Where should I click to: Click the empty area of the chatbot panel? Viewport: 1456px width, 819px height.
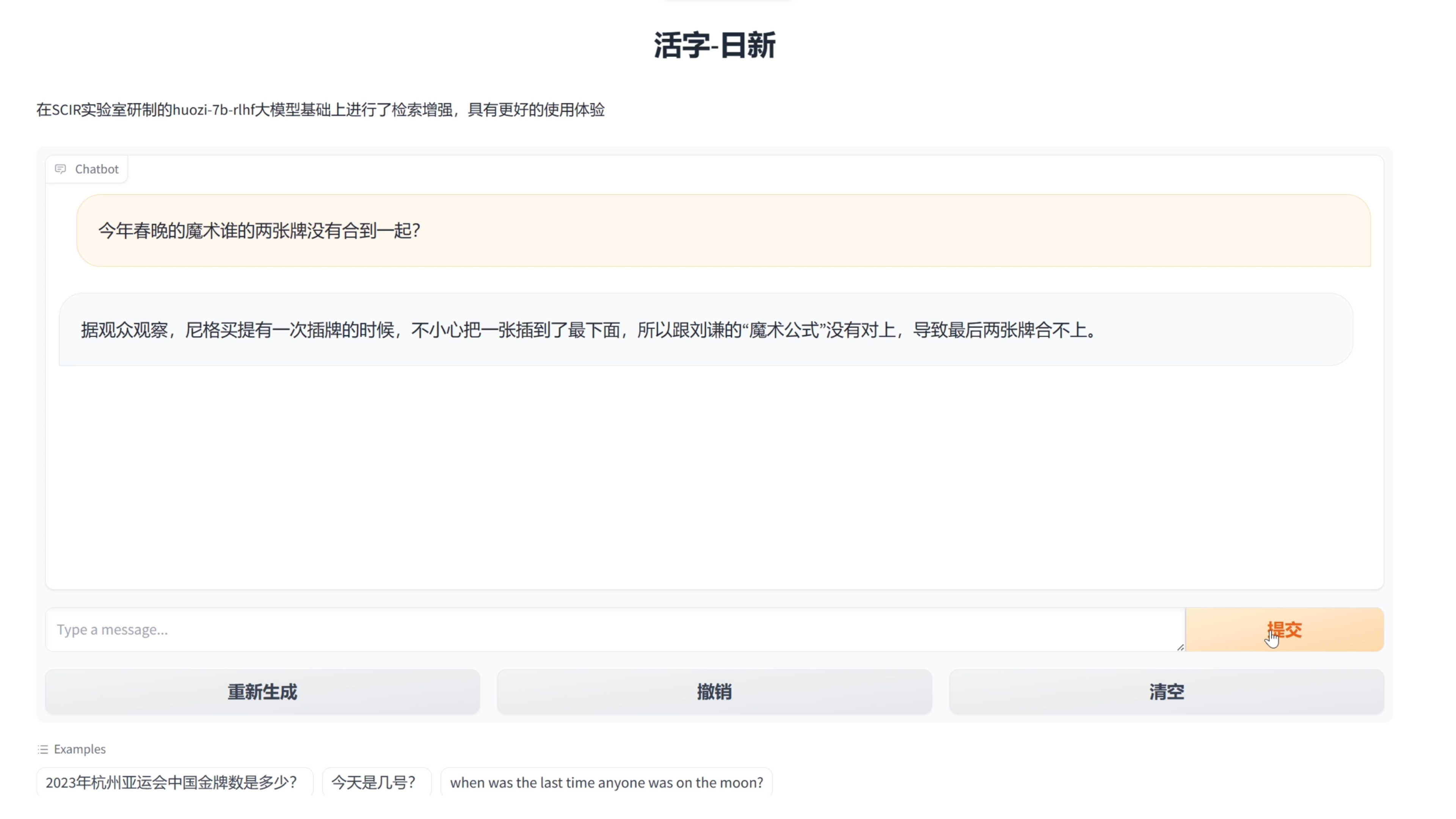(714, 480)
